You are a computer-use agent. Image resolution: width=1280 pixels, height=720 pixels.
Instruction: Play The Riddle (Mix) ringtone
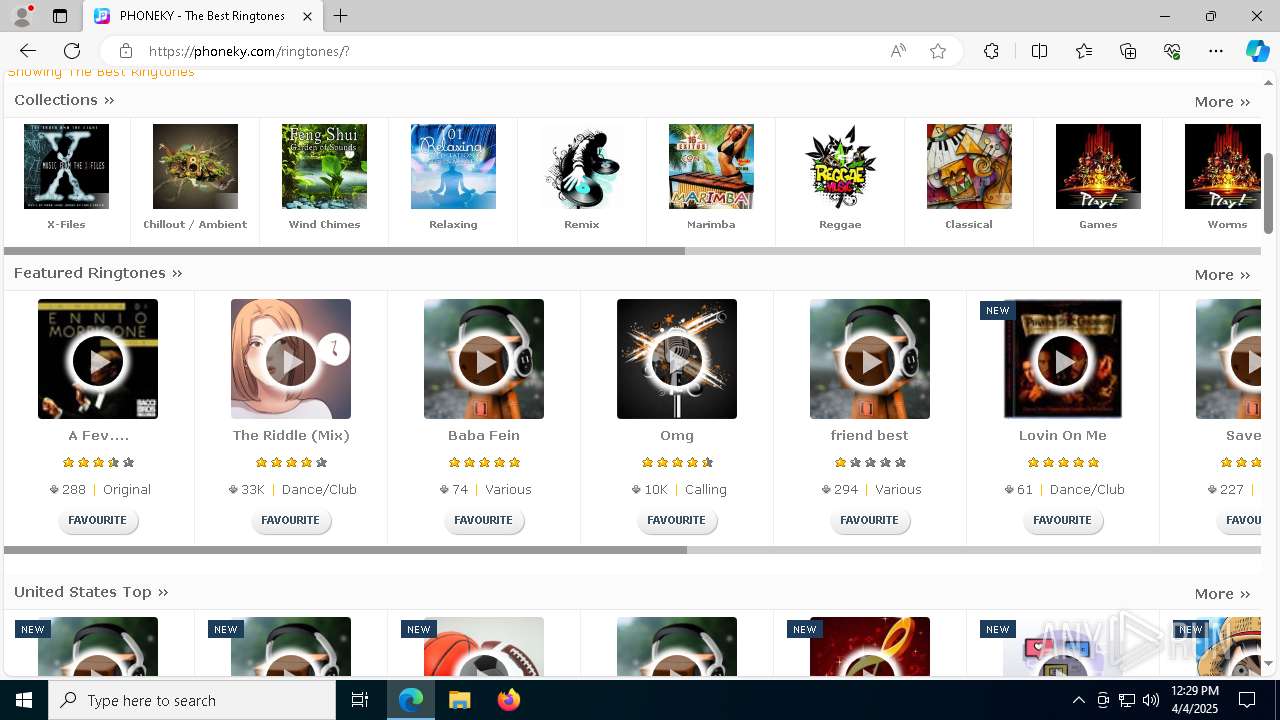click(x=291, y=359)
